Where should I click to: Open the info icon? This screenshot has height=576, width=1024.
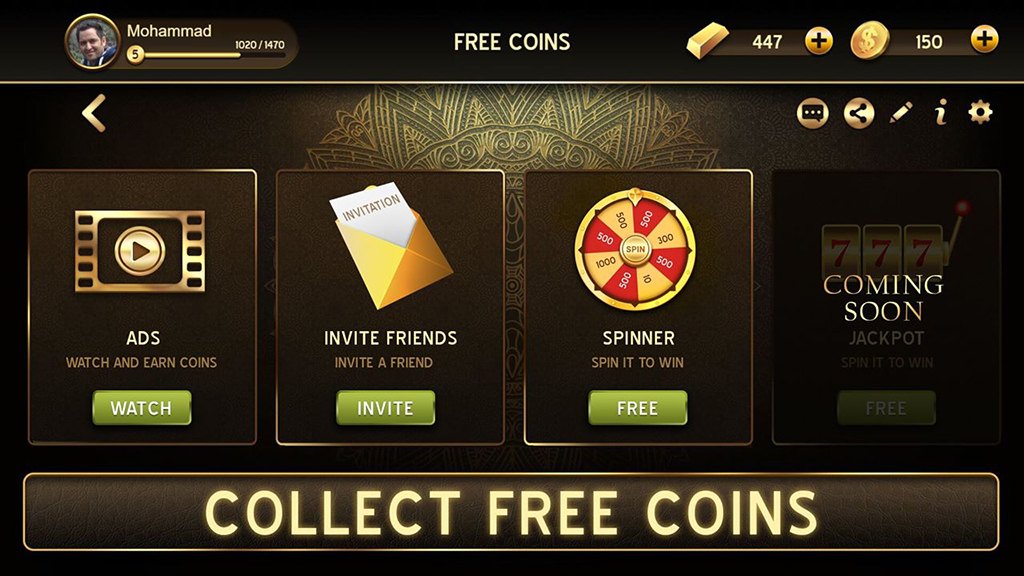click(x=941, y=113)
